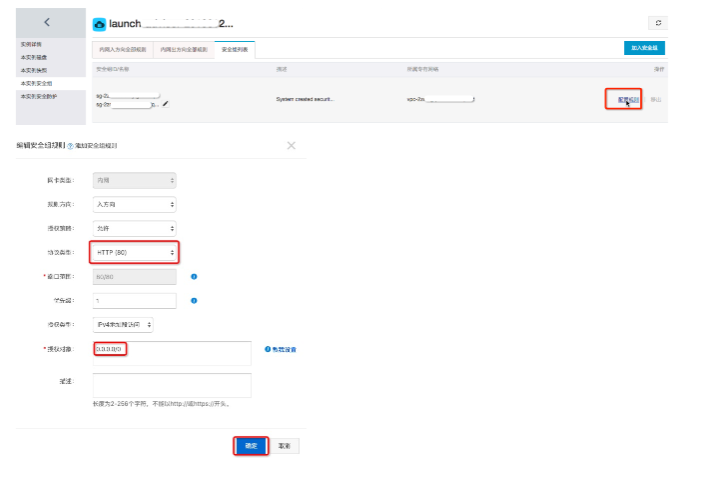Click the info icon next to the priority field

point(194,301)
